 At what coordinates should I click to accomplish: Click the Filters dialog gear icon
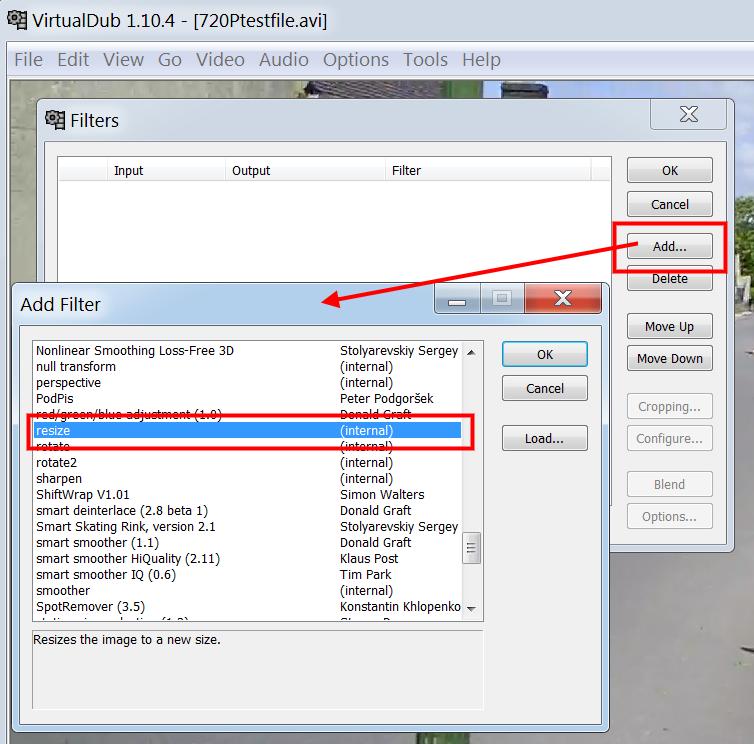55,120
